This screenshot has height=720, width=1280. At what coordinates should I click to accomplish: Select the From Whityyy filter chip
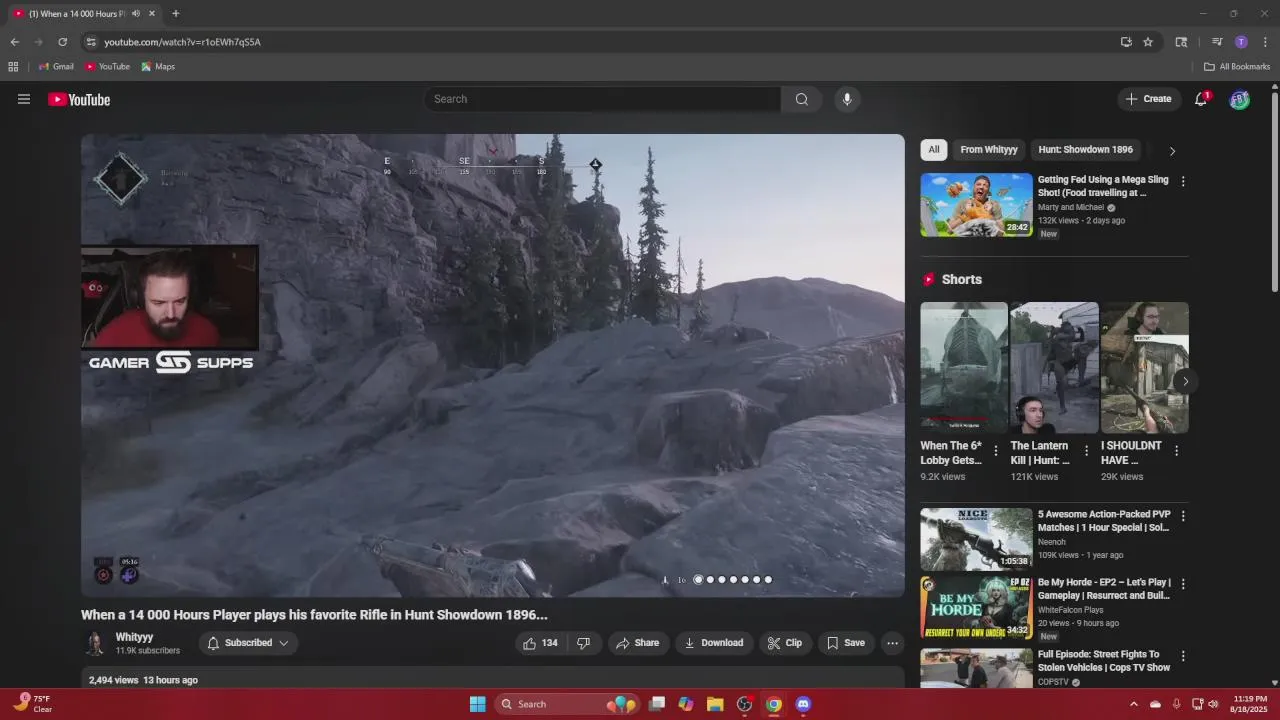[x=989, y=150]
